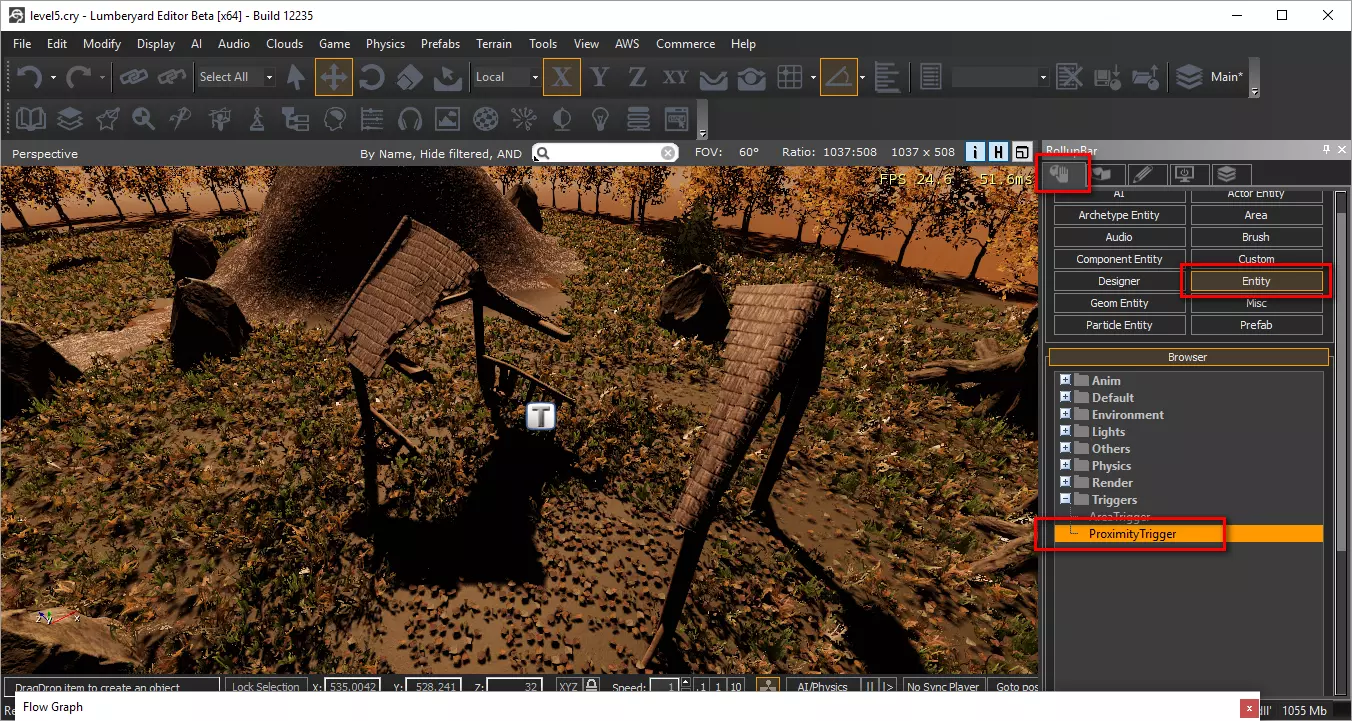Toggle the viewport info display button
This screenshot has width=1352, height=721.
(x=976, y=153)
